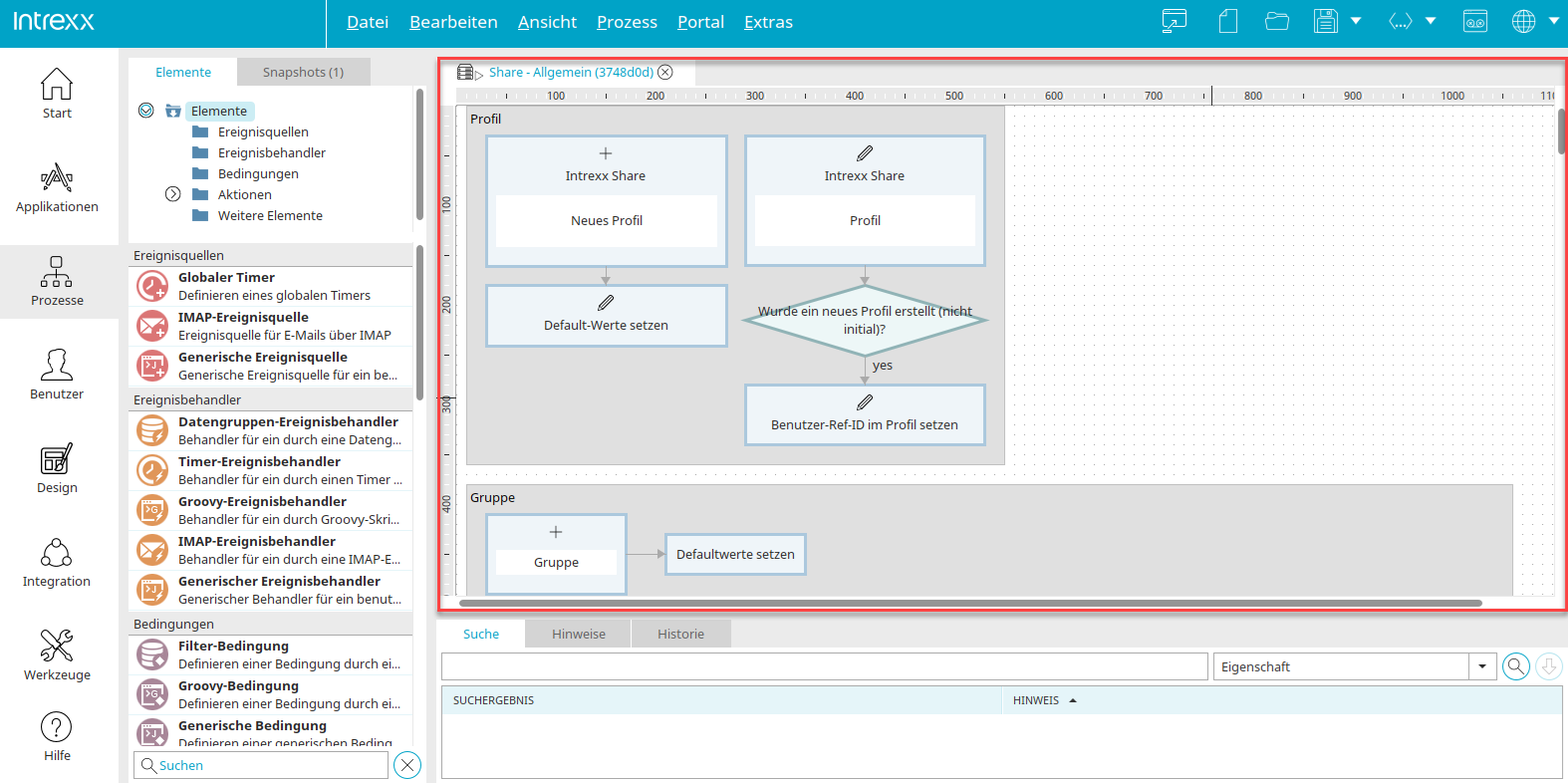Open the code brackets dropdown arrow
The image size is (1568, 783).
point(1431,21)
